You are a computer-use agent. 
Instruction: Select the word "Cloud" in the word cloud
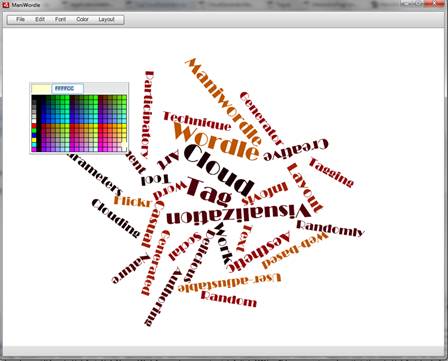point(219,169)
